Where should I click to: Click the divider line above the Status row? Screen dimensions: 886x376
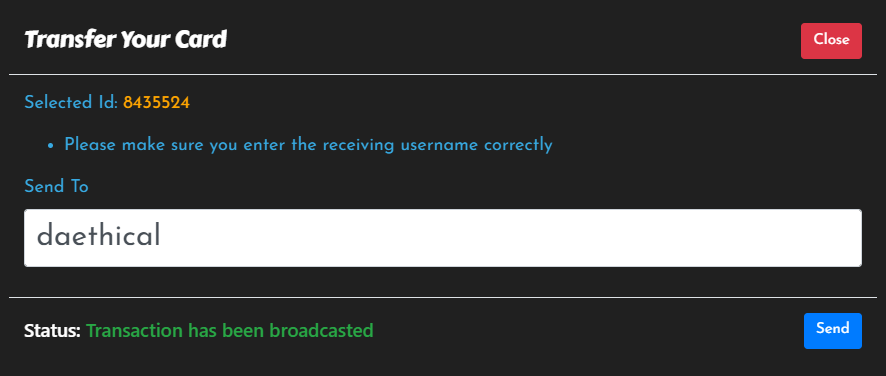point(443,297)
